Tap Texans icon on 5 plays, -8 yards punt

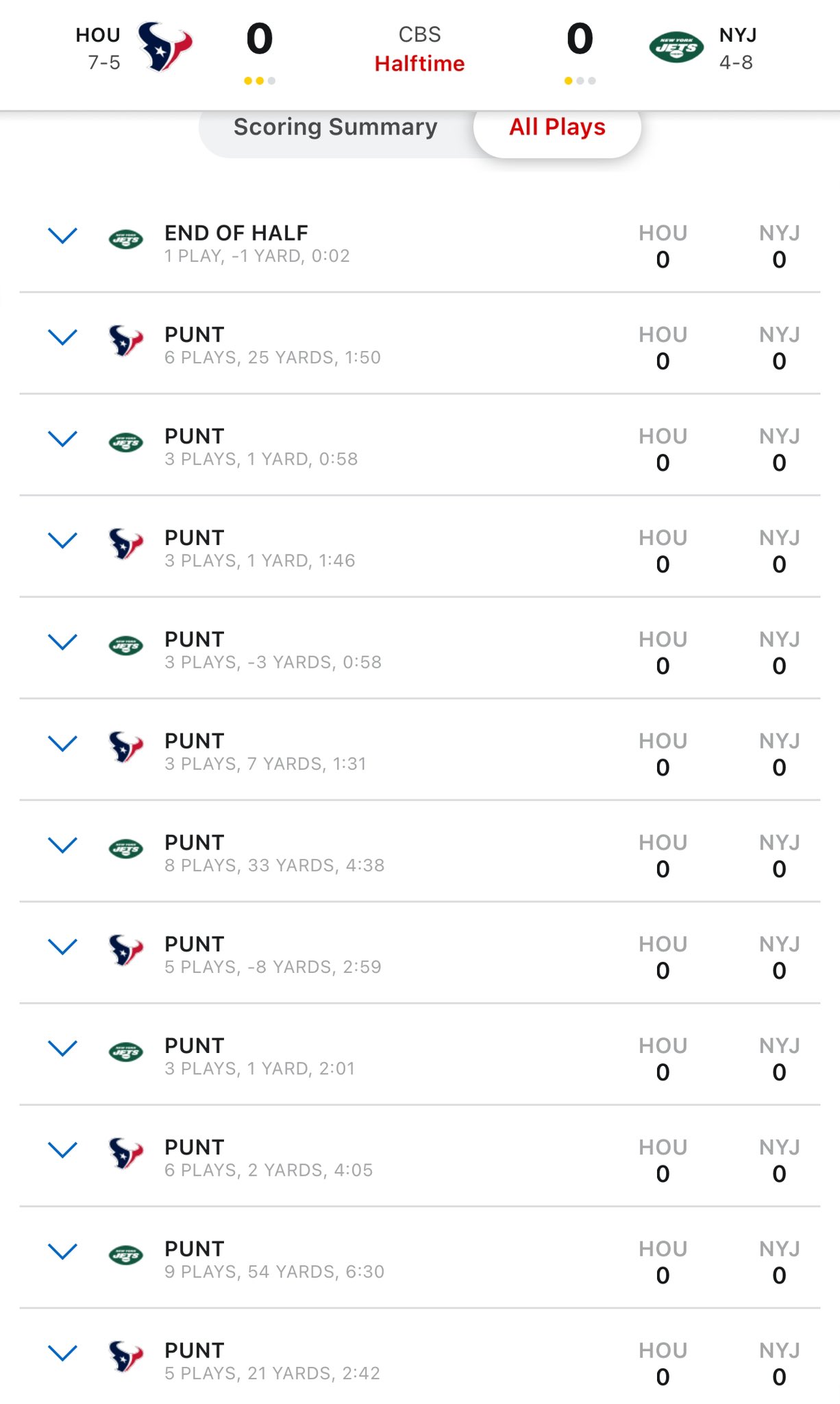(126, 950)
